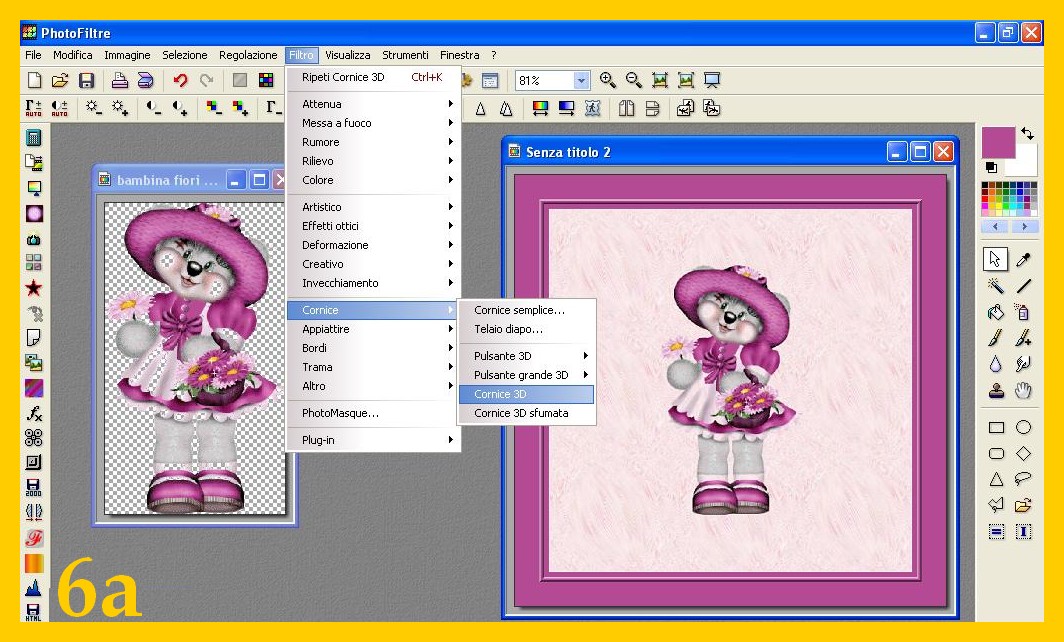Viewport: 1064px width, 642px height.
Task: Choose the Lasso selection shape
Action: [1023, 479]
